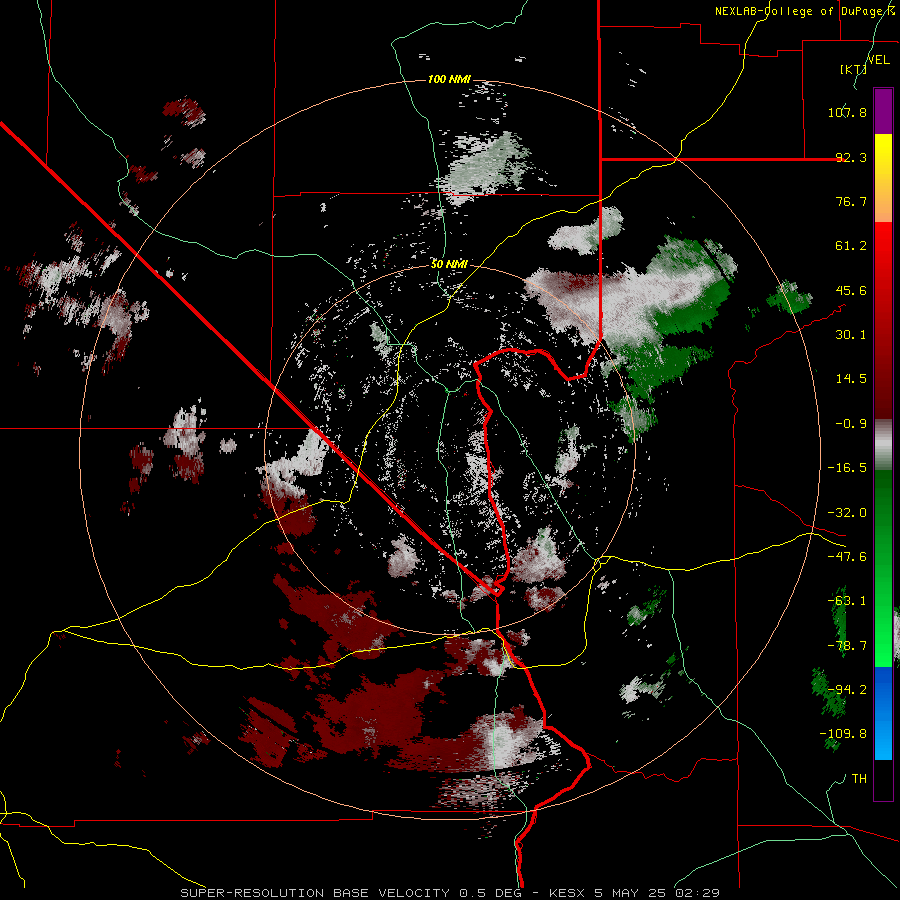Screen dimensions: 900x900
Task: Click the blue segment of the color scale
Action: coord(883,713)
